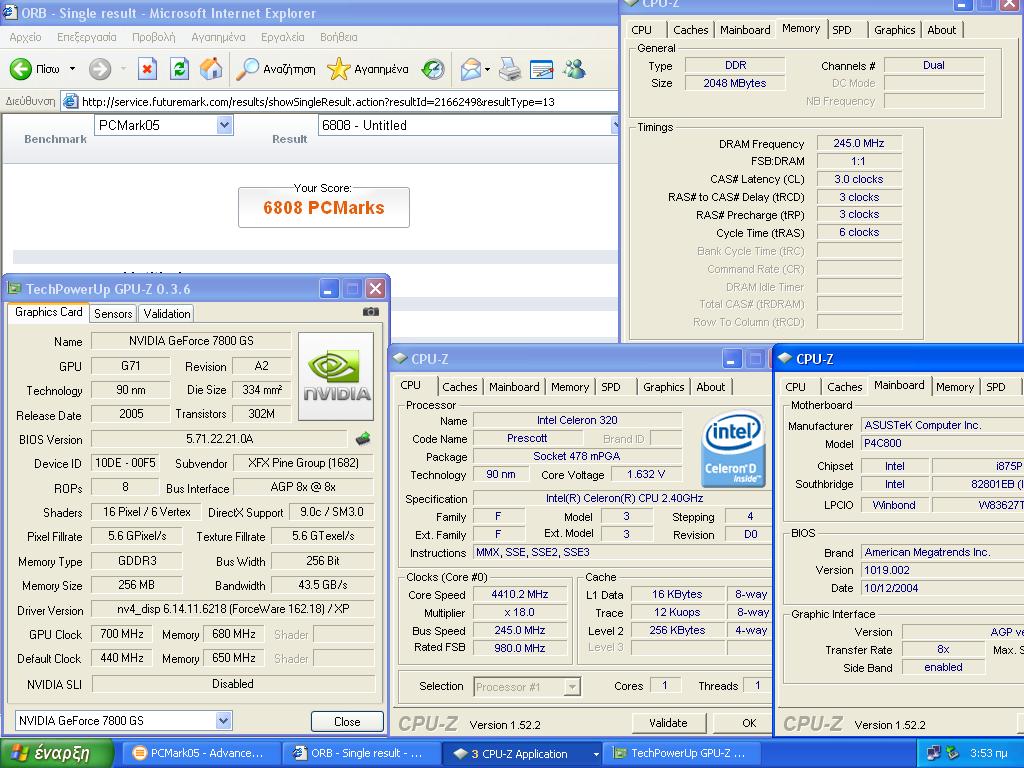
Task: Switch to the Validation tab in GPU-Z
Action: [167, 313]
